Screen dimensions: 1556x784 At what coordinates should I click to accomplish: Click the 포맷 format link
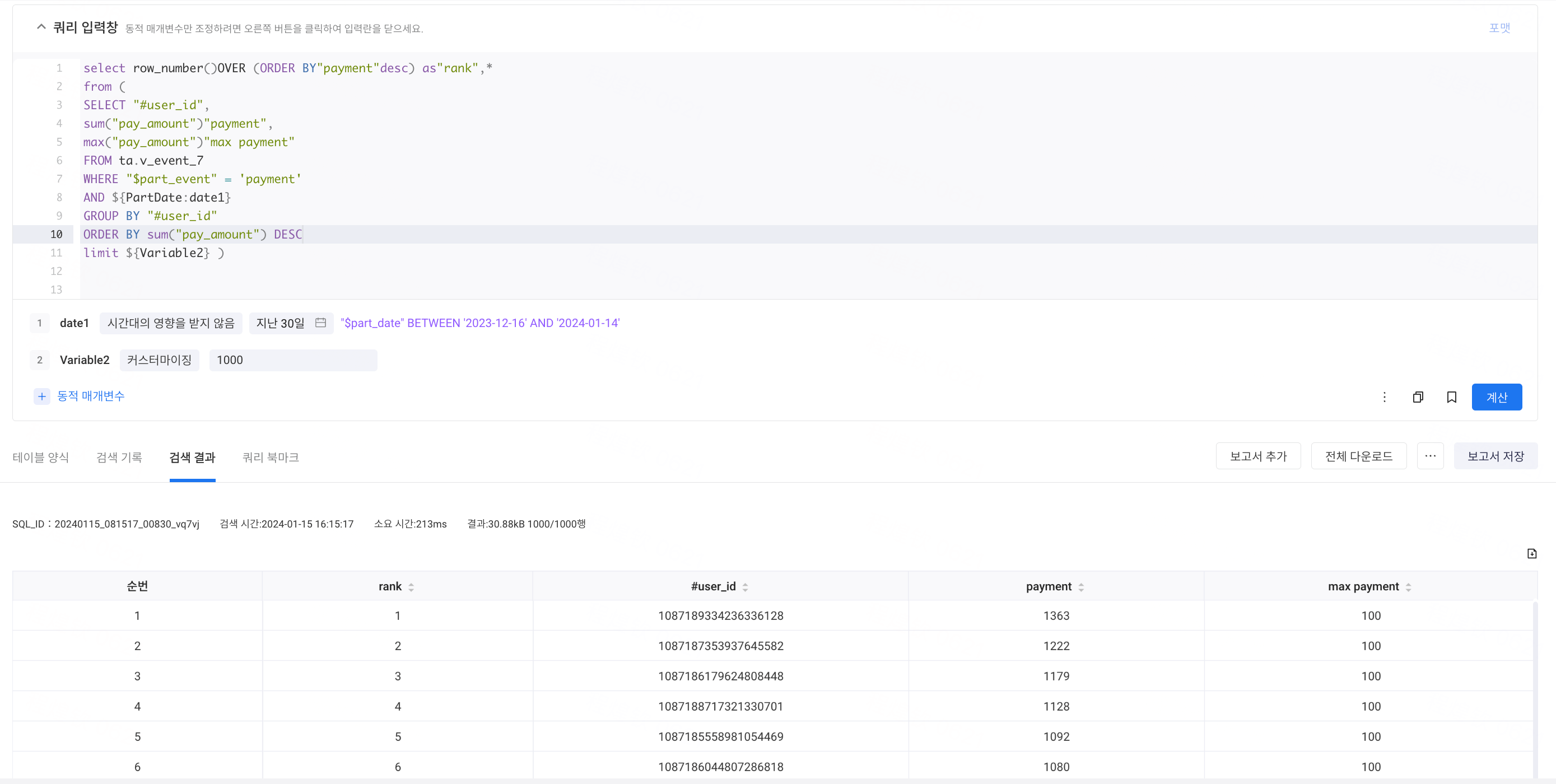click(1499, 28)
